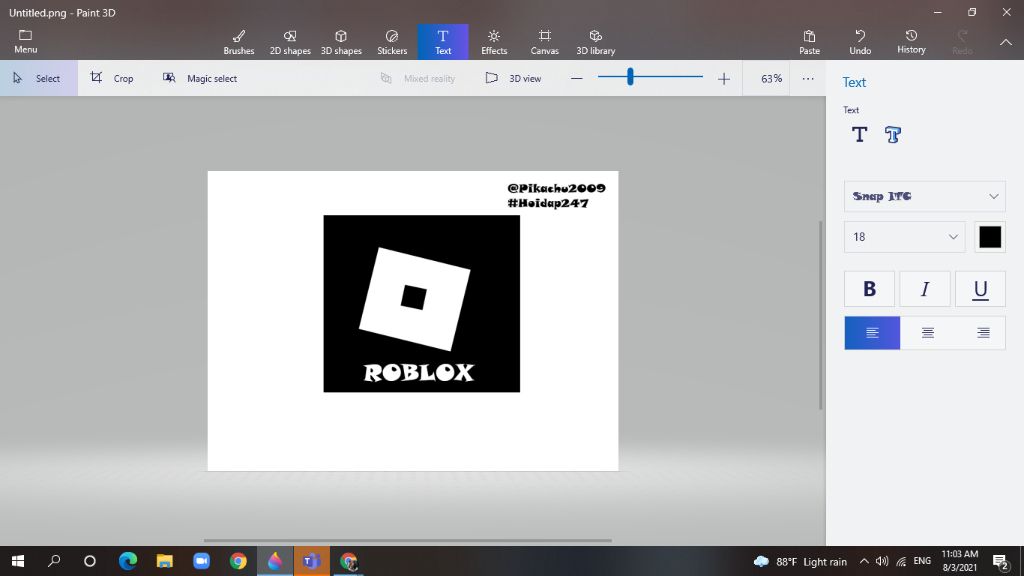
Task: Open network settings in system tray
Action: [x=901, y=562]
